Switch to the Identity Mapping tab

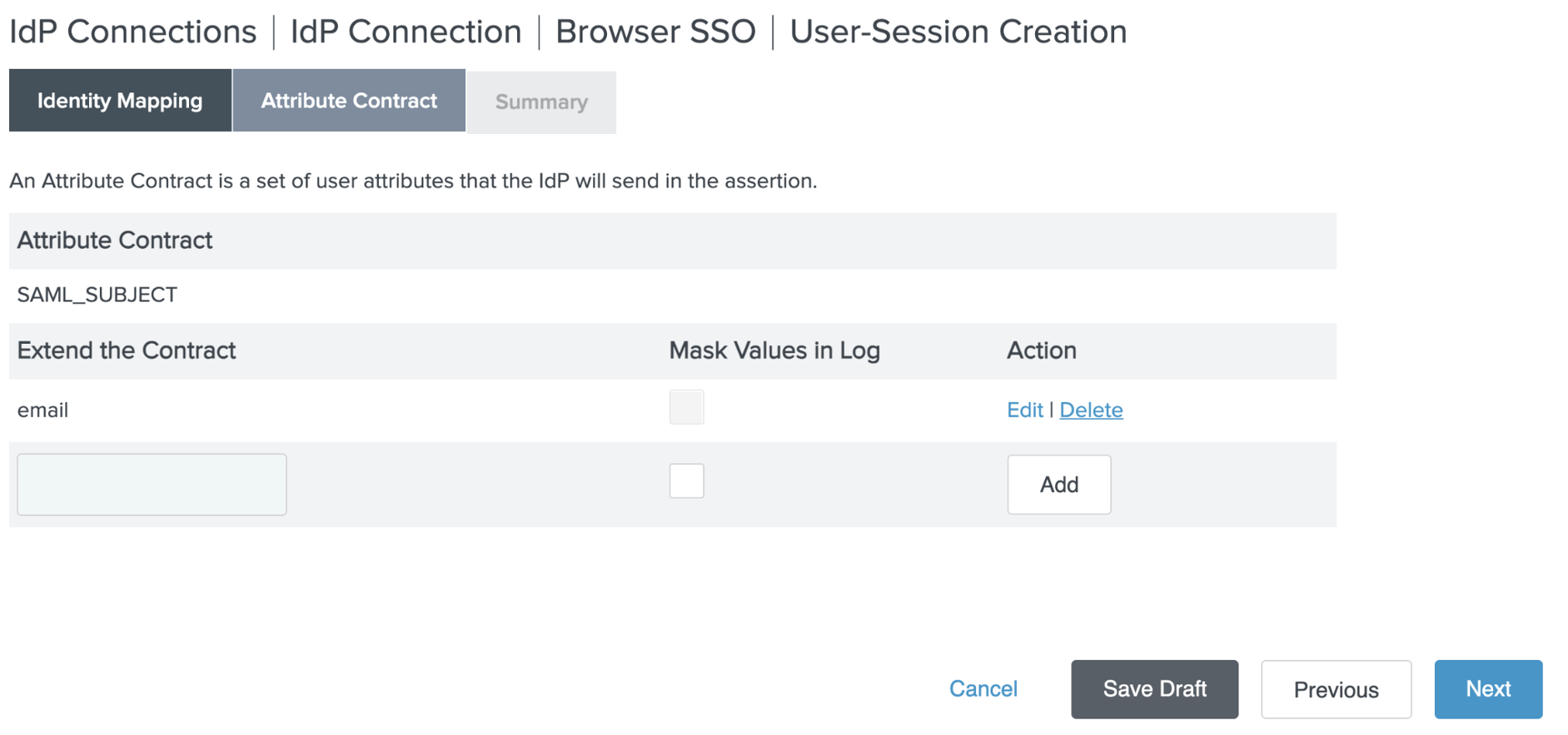(120, 101)
